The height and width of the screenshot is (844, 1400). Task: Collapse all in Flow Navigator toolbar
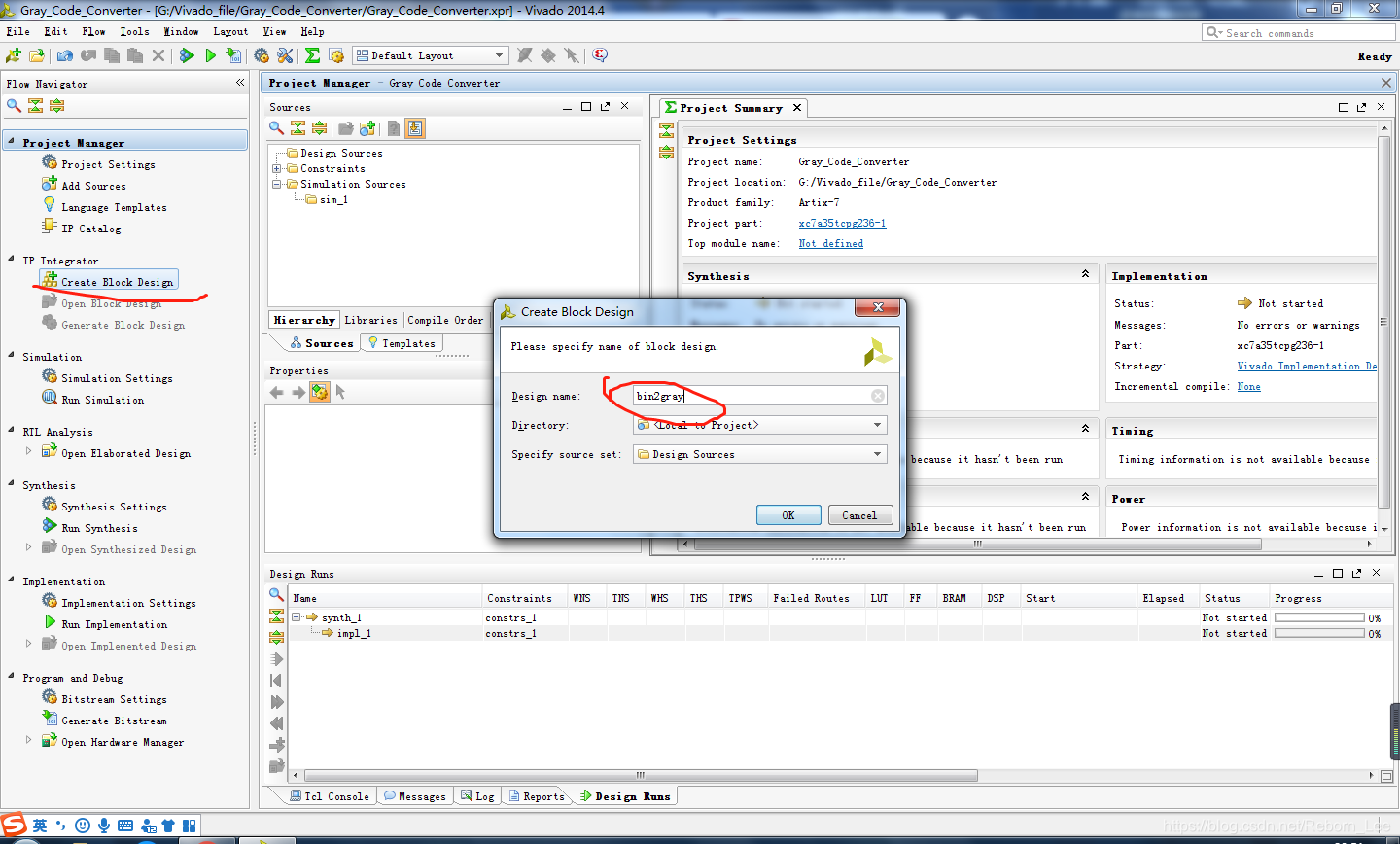coord(36,105)
